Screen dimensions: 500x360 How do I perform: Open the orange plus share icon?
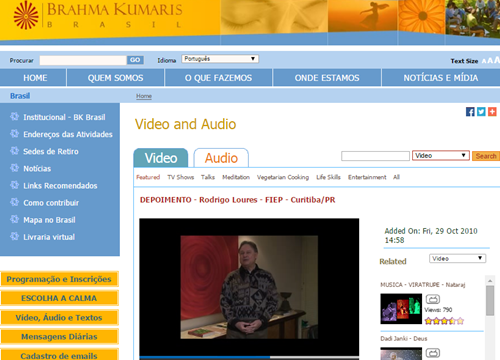(x=492, y=112)
